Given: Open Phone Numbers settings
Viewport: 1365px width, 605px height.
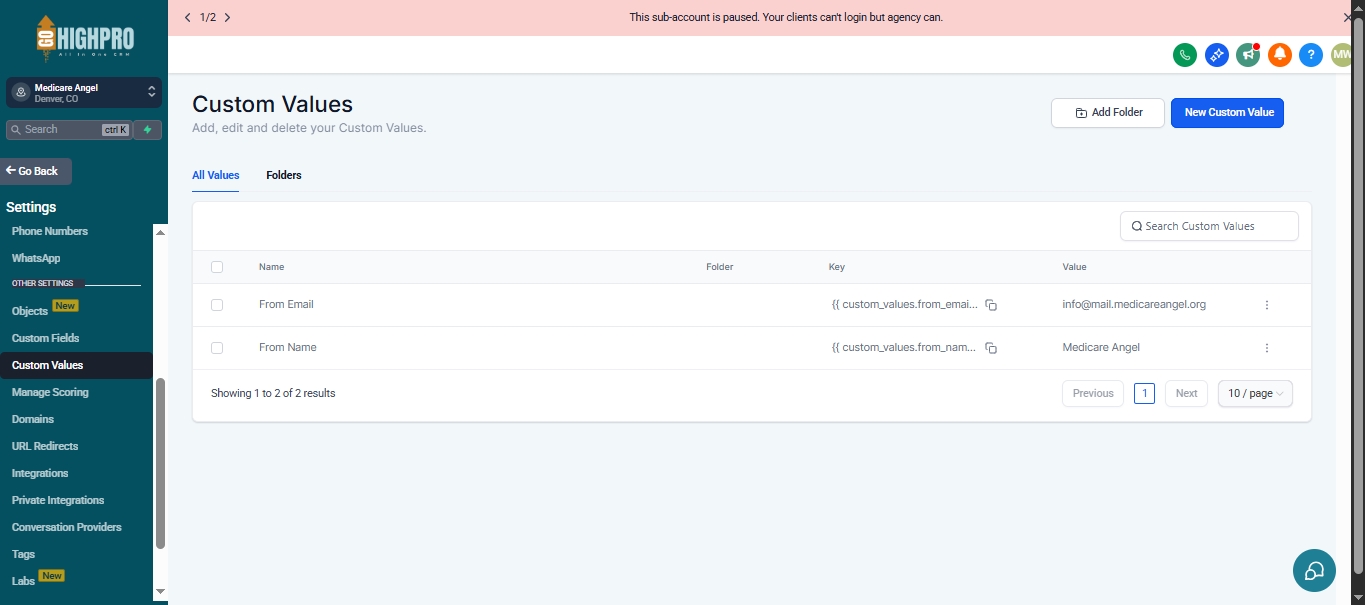Looking at the screenshot, I should coord(50,231).
